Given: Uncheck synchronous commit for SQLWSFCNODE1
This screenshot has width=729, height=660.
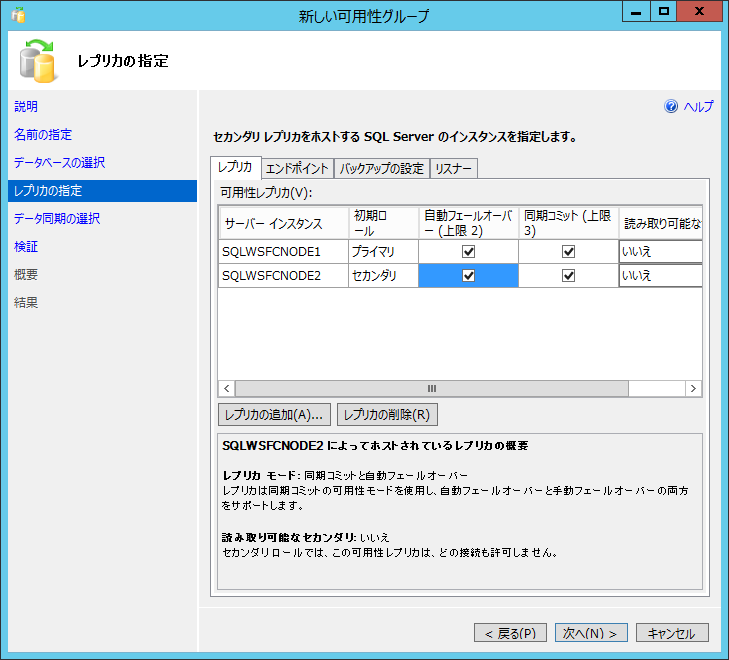Looking at the screenshot, I should coord(568,252).
